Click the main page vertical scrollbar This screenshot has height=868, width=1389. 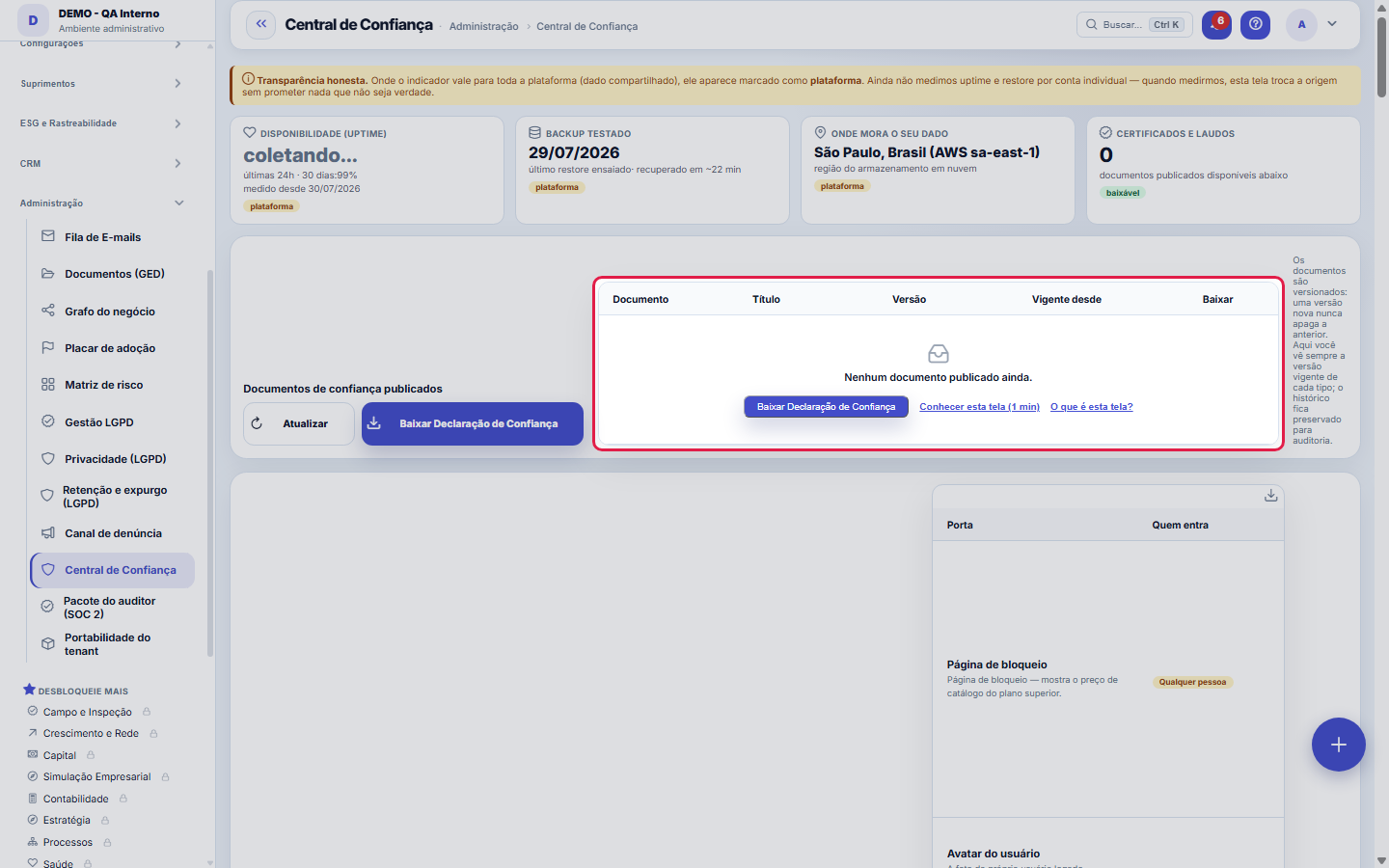pyautogui.click(x=1381, y=58)
